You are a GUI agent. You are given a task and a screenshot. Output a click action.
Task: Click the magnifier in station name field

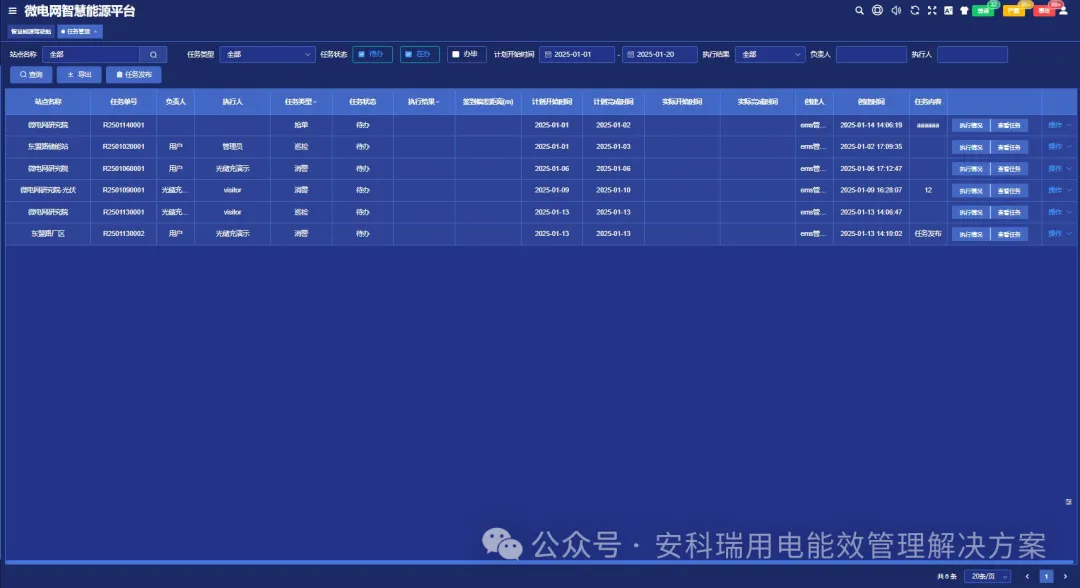coord(154,54)
